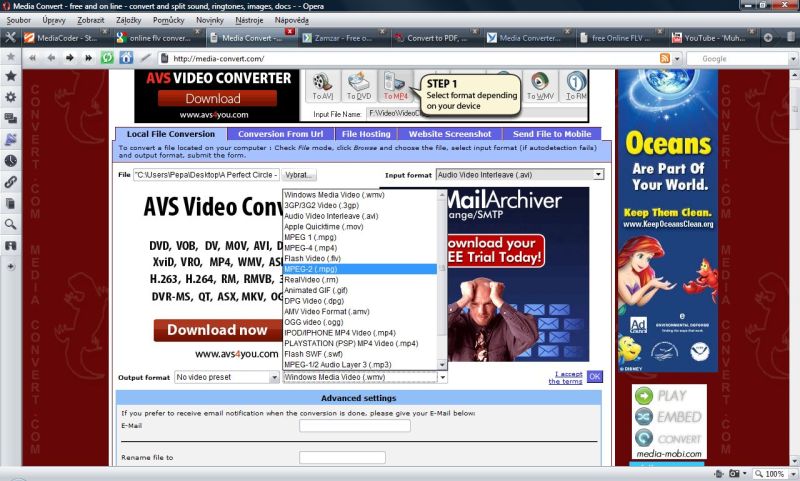Click the Fast Forward navigation button
This screenshot has width=800, height=481.
pyautogui.click(x=88, y=58)
